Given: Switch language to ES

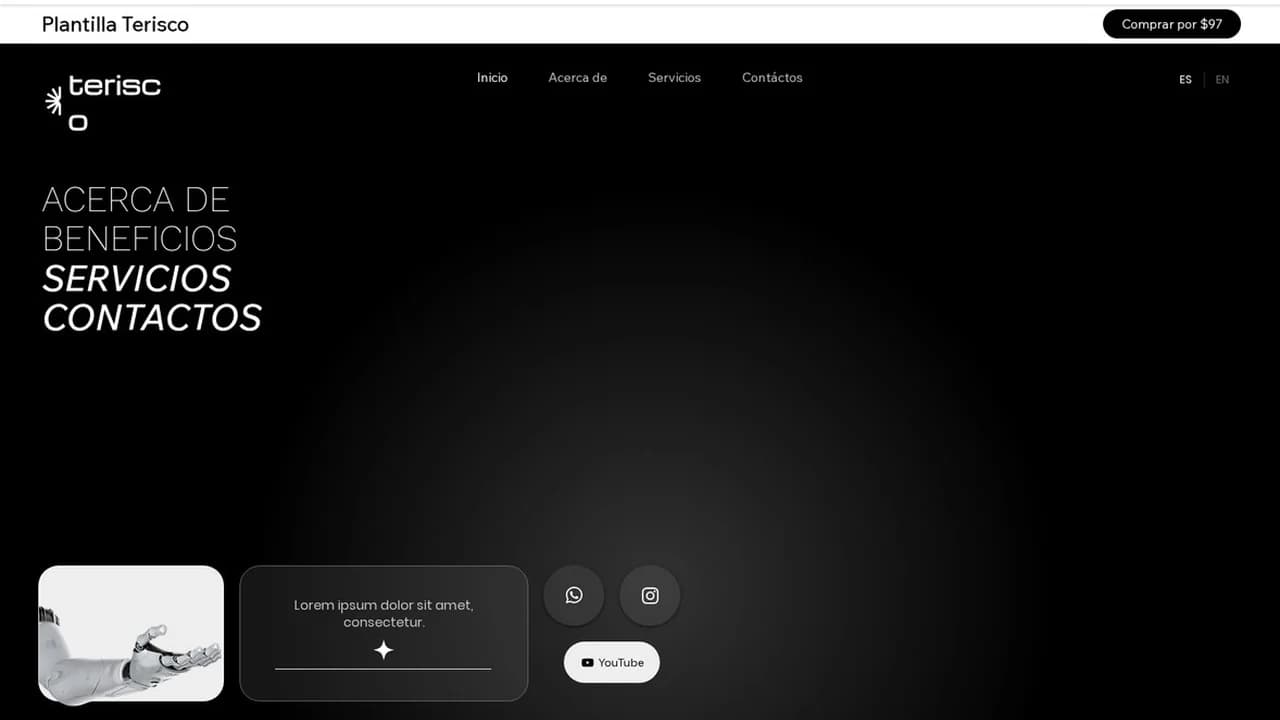Looking at the screenshot, I should [1185, 80].
